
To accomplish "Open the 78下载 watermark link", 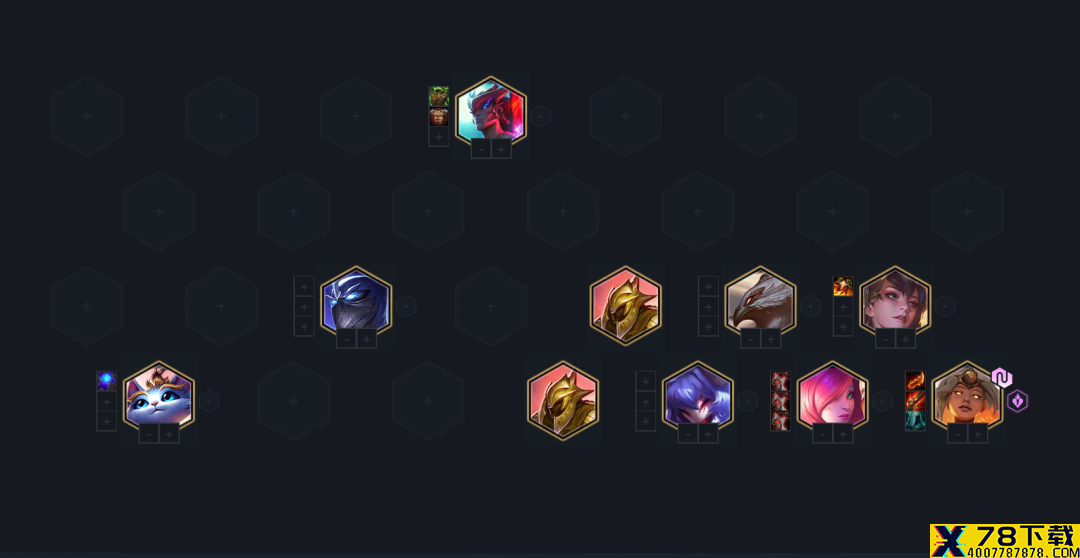I will 1005,541.
